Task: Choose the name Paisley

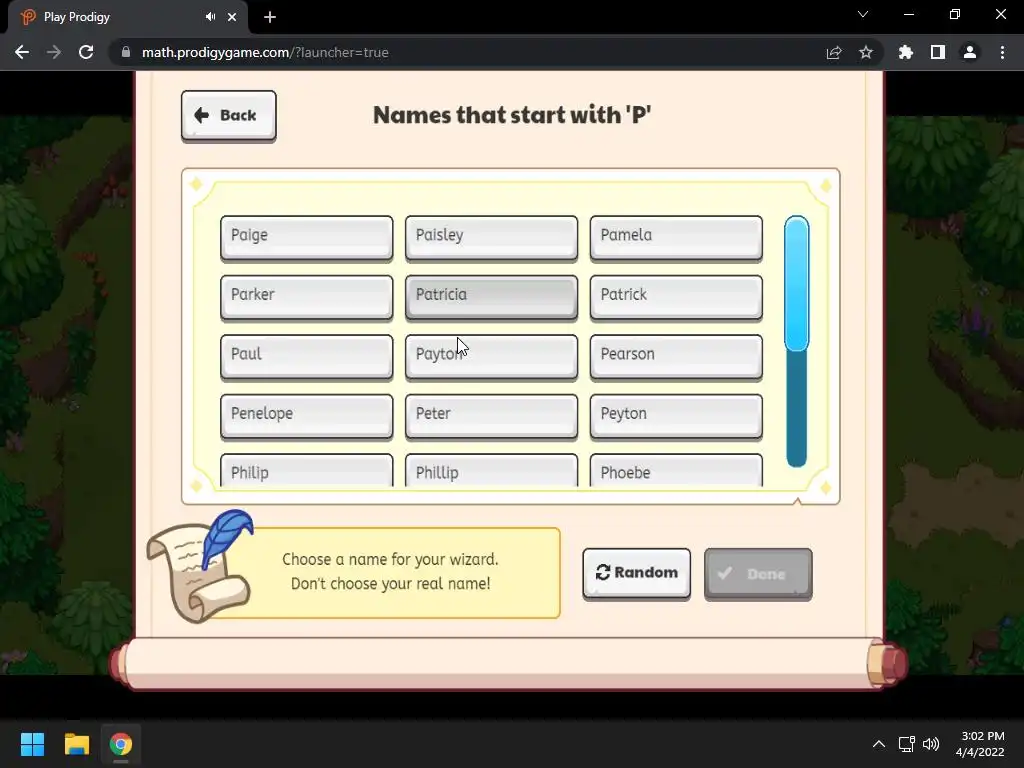Action: pos(491,238)
